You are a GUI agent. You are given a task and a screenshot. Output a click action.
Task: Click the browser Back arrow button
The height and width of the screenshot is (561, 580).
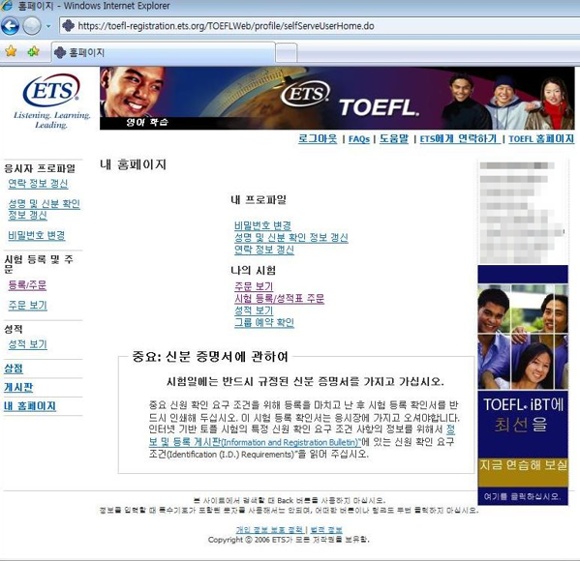10,26
